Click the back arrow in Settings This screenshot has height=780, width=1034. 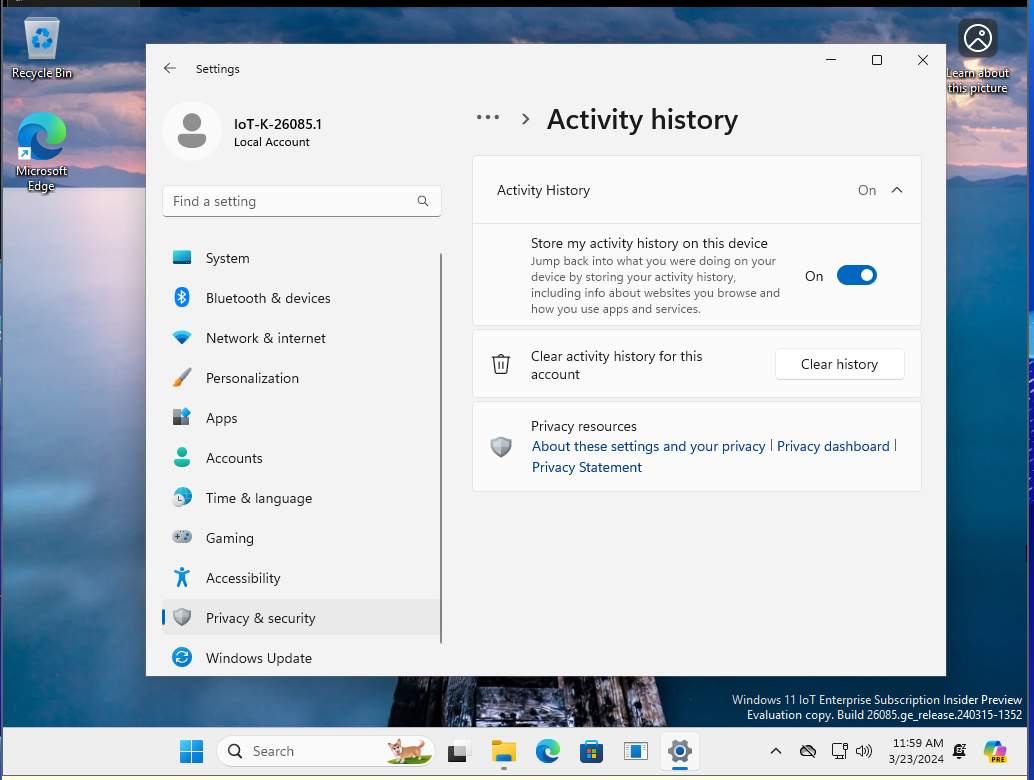(x=169, y=69)
